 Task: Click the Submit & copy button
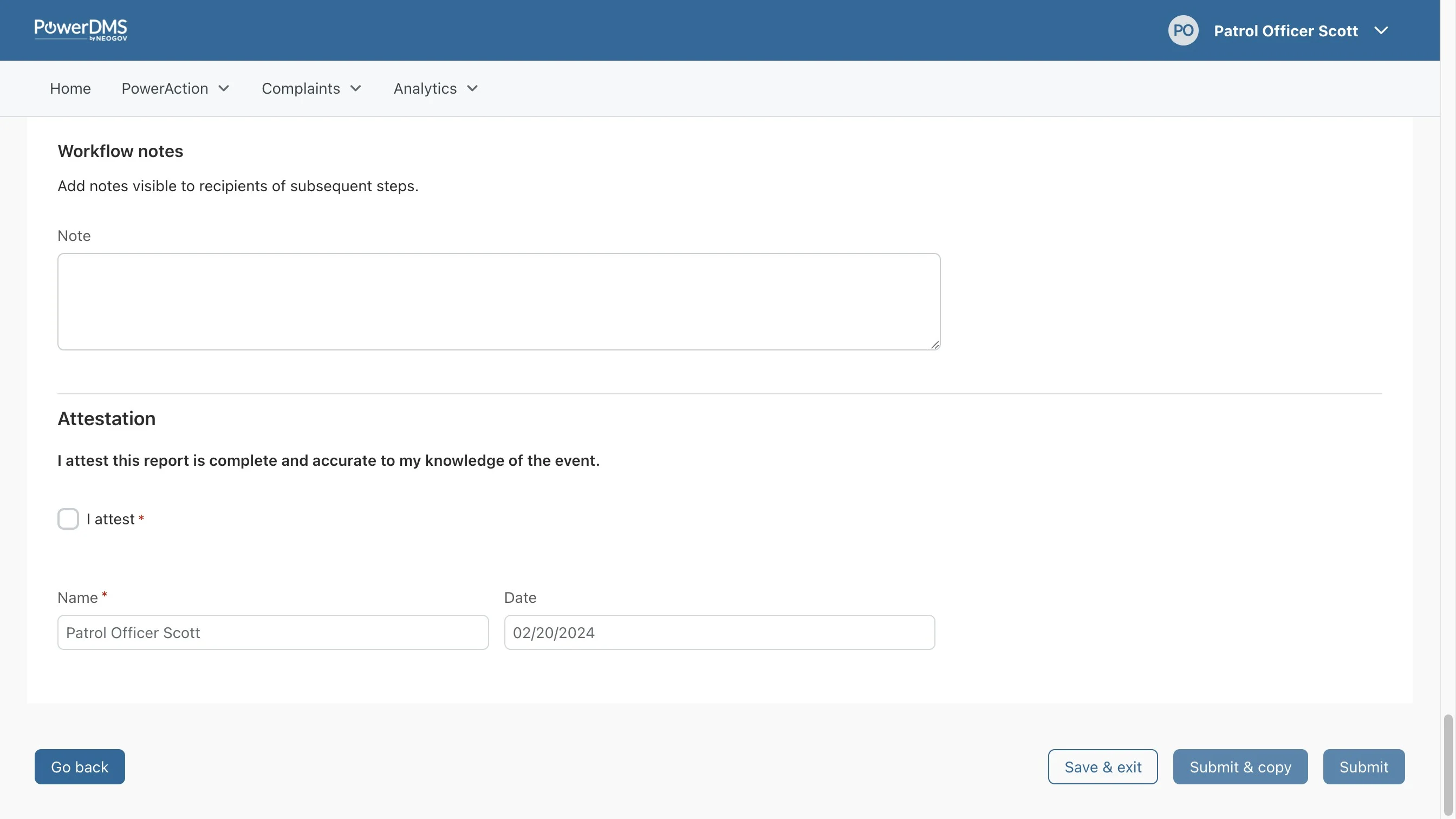point(1239,766)
